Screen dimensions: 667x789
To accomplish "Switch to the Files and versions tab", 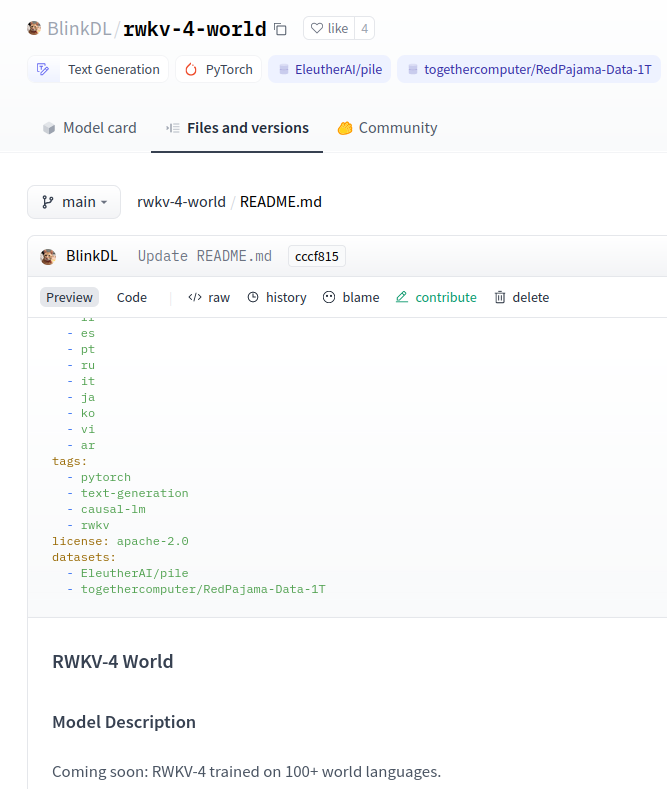I will click(x=237, y=128).
